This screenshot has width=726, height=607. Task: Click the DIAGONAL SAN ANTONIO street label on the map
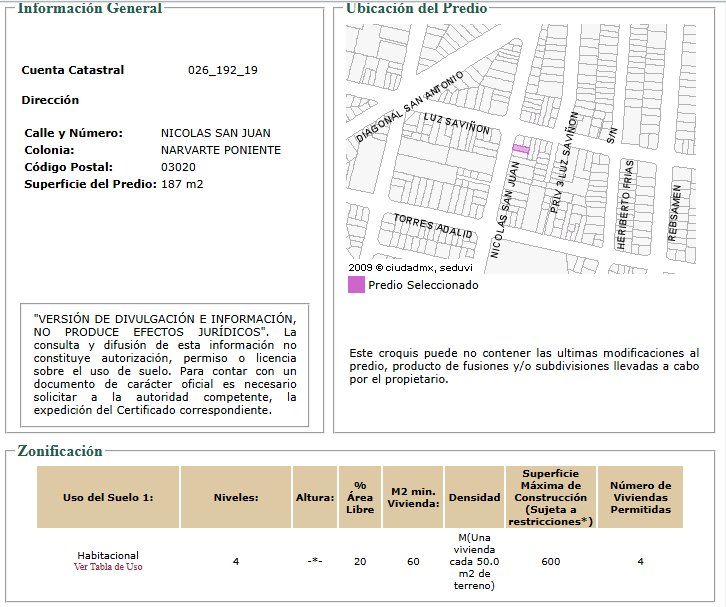[409, 106]
